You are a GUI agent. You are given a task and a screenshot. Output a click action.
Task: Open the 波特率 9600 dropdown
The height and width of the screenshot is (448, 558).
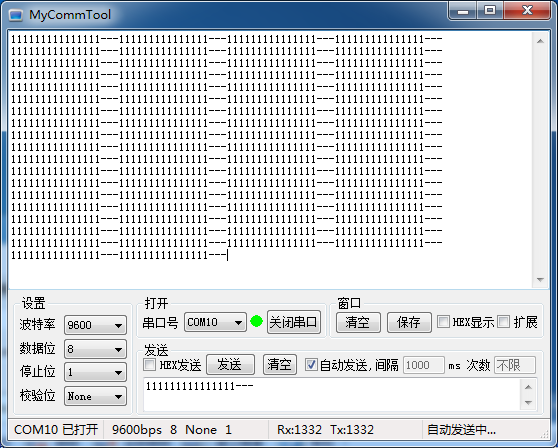tap(95, 325)
